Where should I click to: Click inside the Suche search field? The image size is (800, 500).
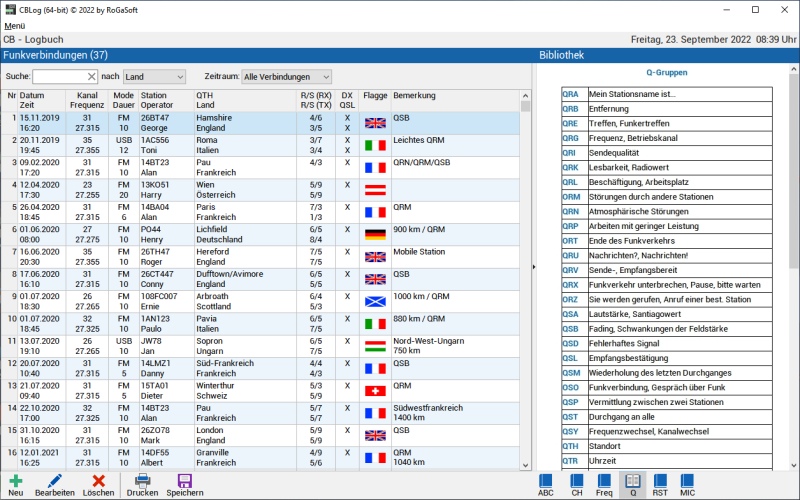tap(59, 76)
